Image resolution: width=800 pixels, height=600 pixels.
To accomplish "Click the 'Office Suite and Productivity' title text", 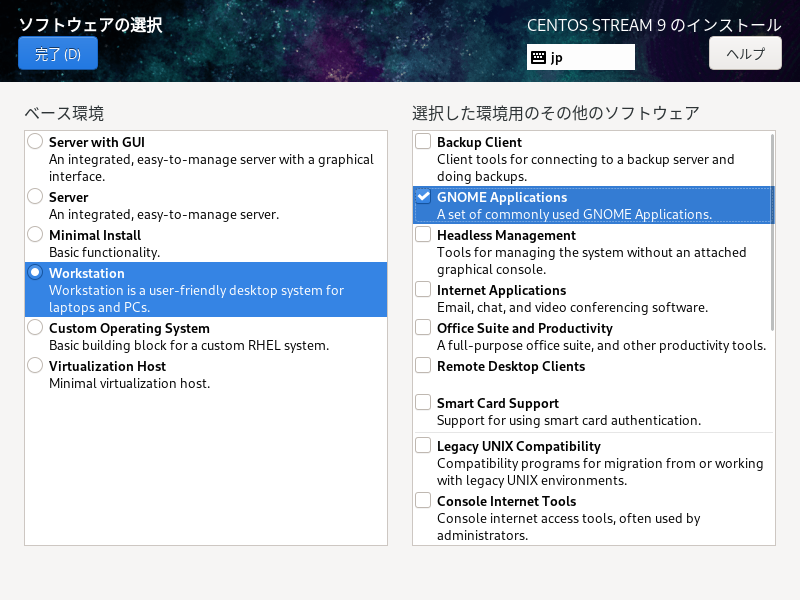I will coord(525,329).
